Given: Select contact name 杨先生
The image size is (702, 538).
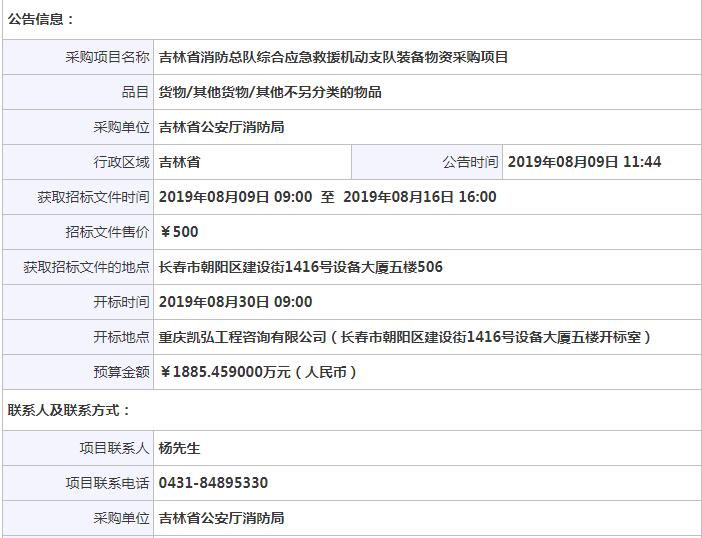Looking at the screenshot, I should [180, 448].
